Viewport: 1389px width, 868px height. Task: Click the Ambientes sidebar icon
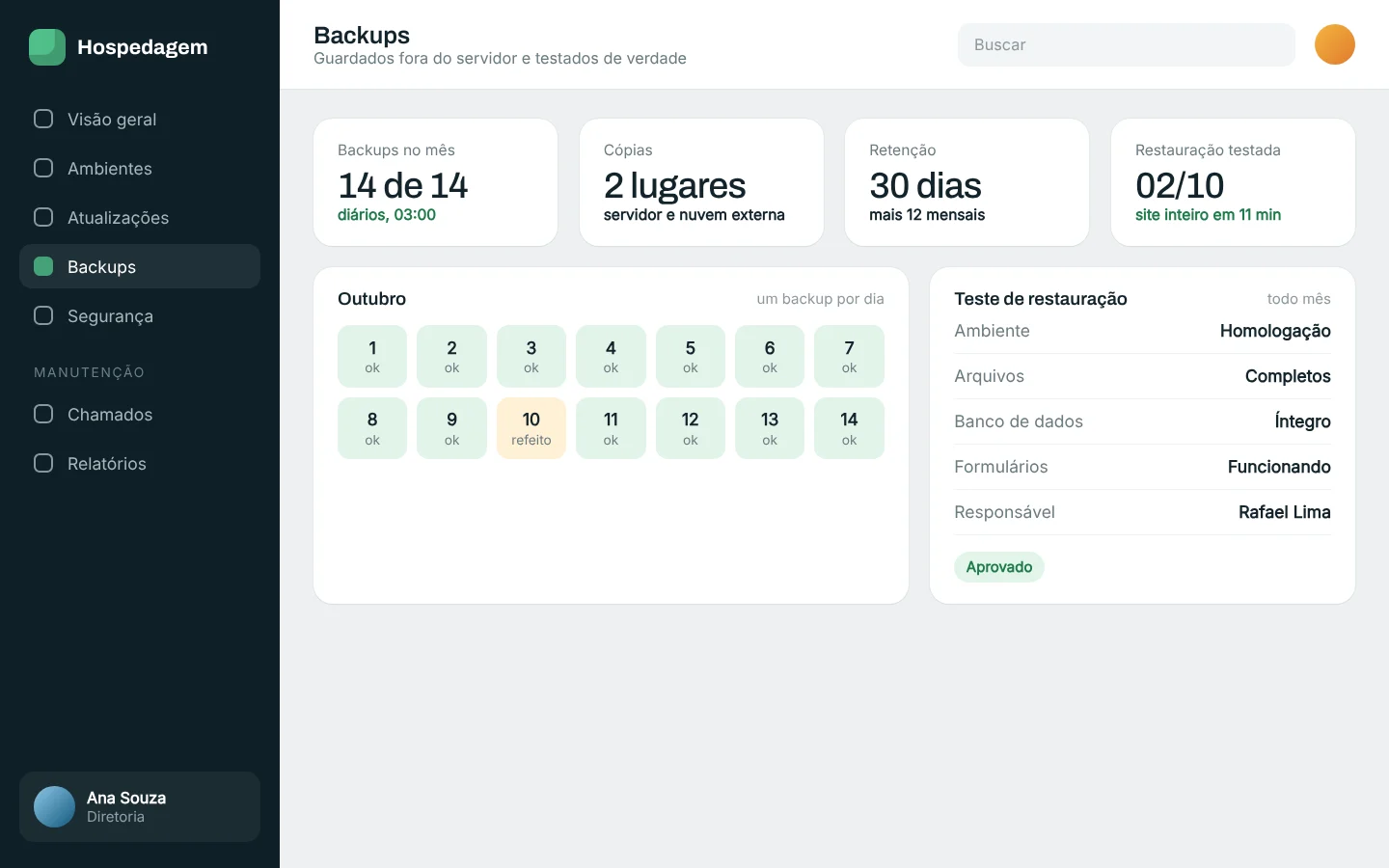(x=43, y=168)
